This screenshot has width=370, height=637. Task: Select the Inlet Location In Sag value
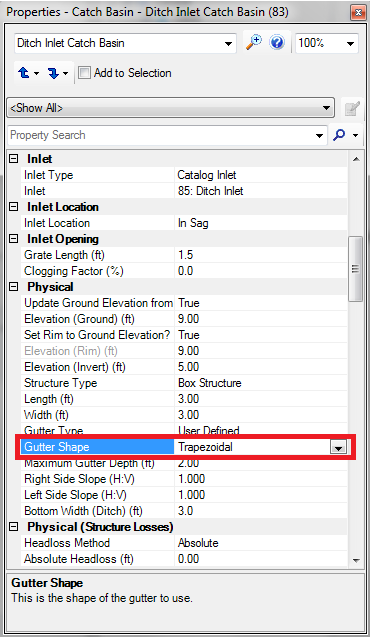coord(261,223)
